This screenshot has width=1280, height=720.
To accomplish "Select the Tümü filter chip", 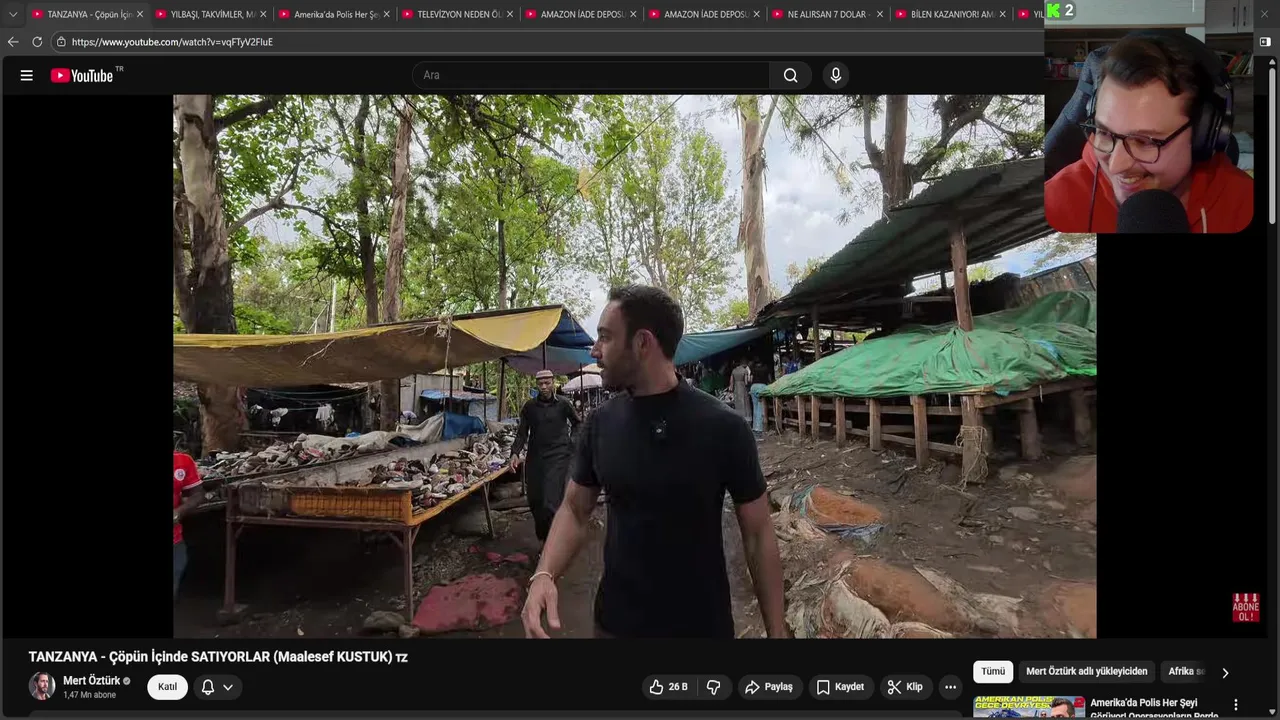I will 993,672.
